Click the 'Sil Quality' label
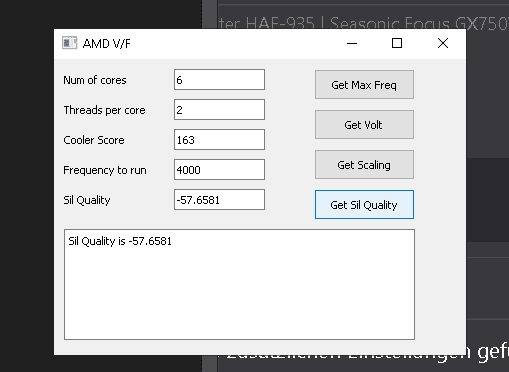 [x=87, y=200]
